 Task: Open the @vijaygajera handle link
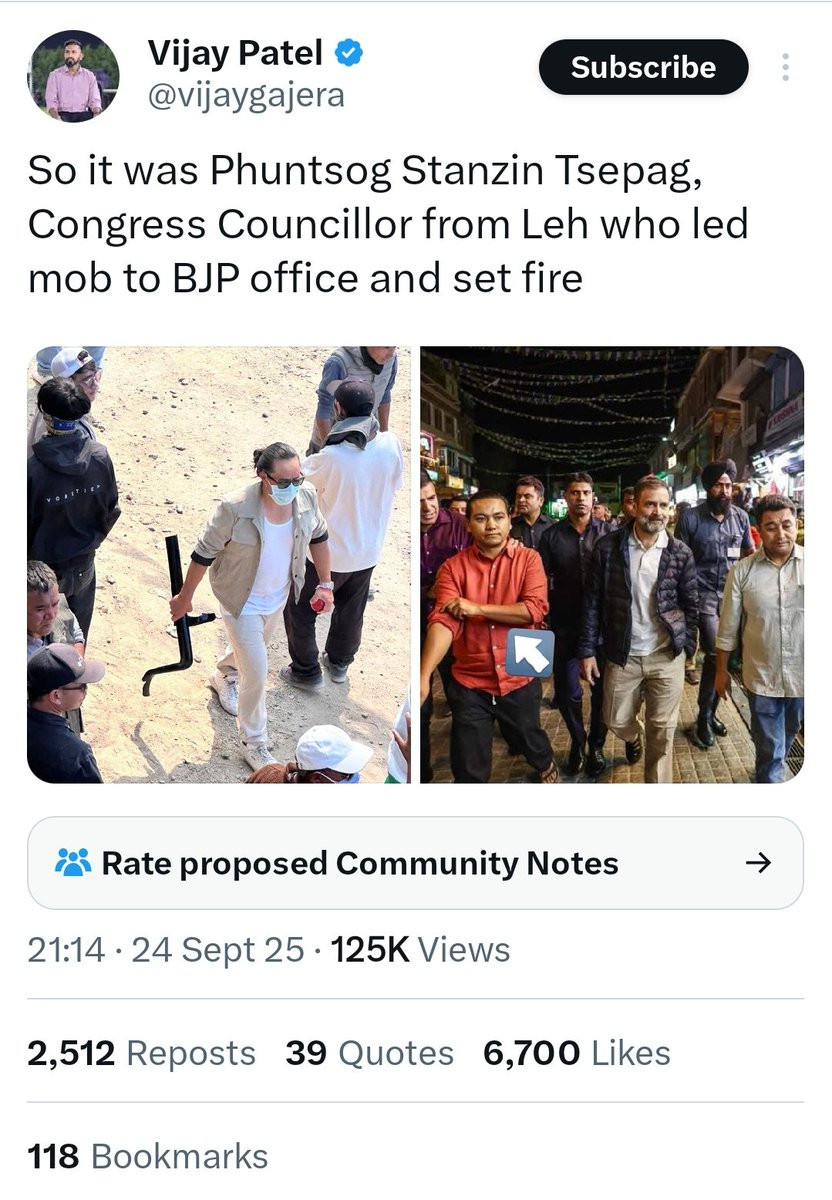(x=246, y=96)
